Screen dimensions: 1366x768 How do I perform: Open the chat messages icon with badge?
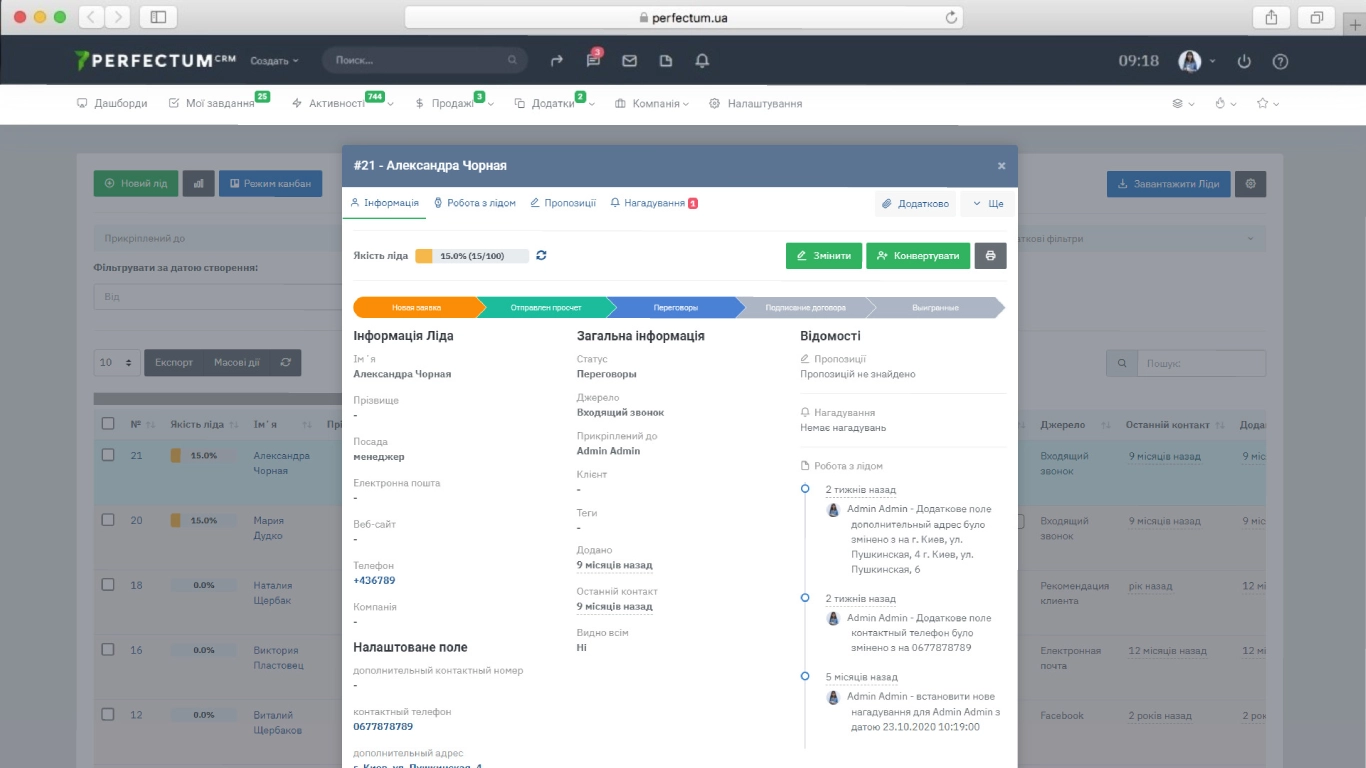(x=593, y=61)
